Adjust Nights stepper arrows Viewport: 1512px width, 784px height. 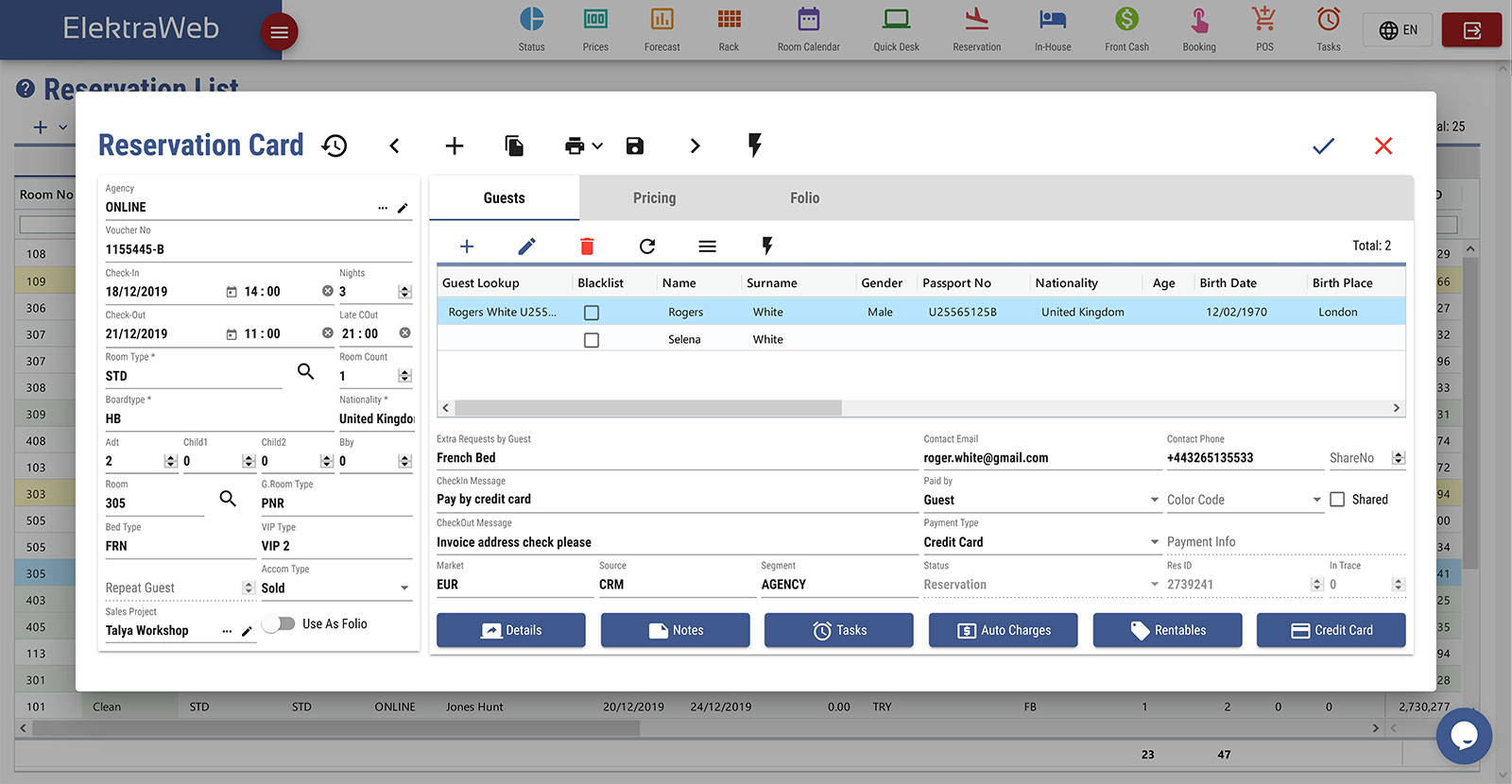coord(404,292)
